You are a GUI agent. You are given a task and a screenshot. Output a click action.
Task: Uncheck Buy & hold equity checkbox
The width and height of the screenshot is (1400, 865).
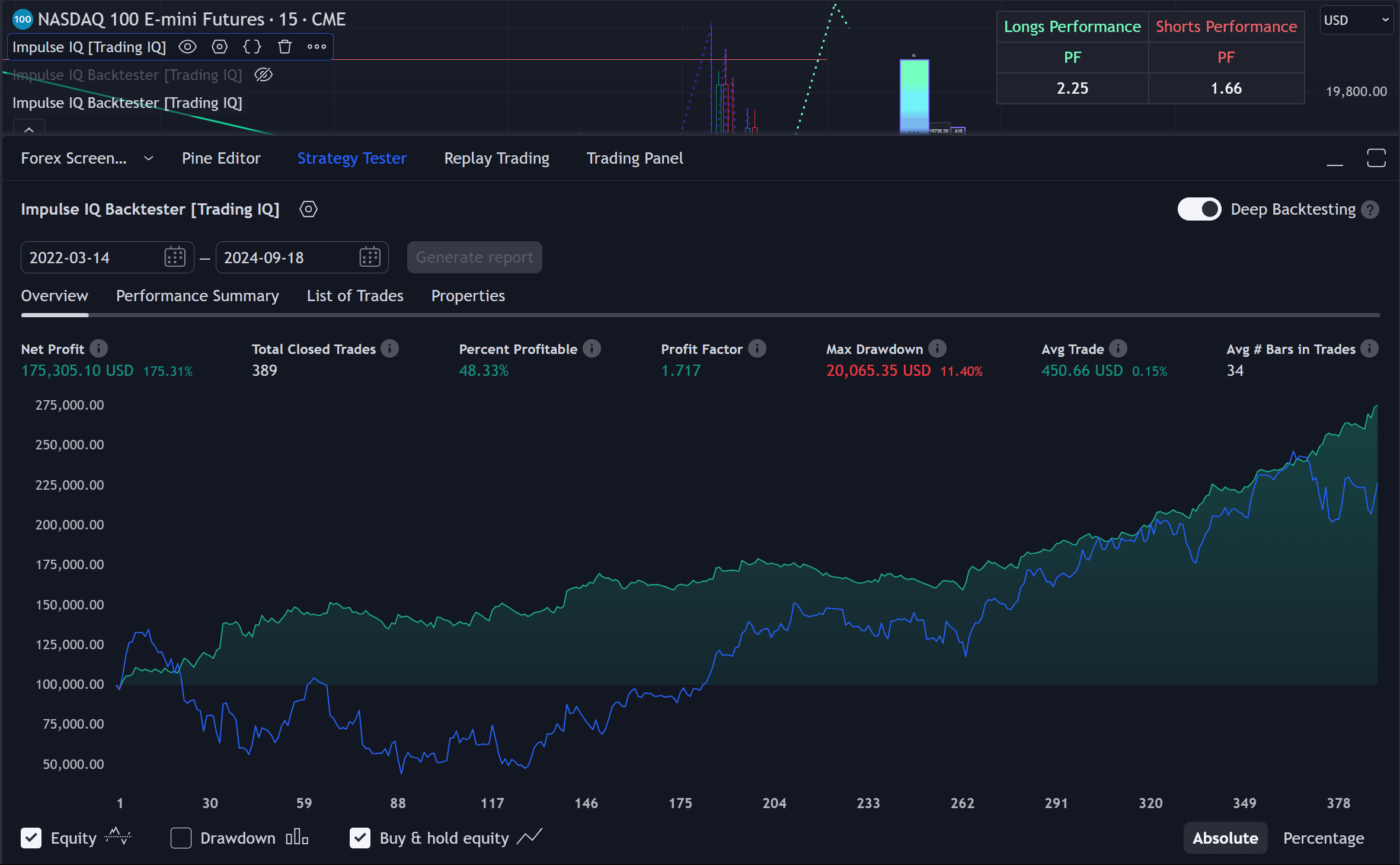[x=360, y=838]
